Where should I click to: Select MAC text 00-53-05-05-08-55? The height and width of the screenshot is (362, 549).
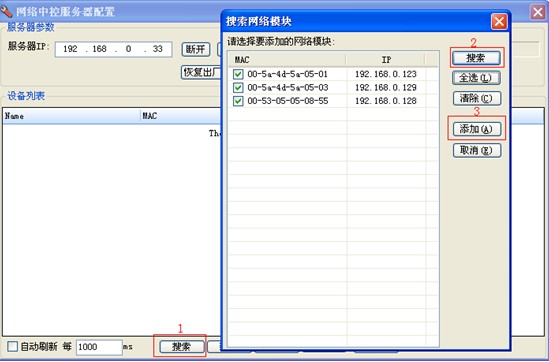point(288,101)
